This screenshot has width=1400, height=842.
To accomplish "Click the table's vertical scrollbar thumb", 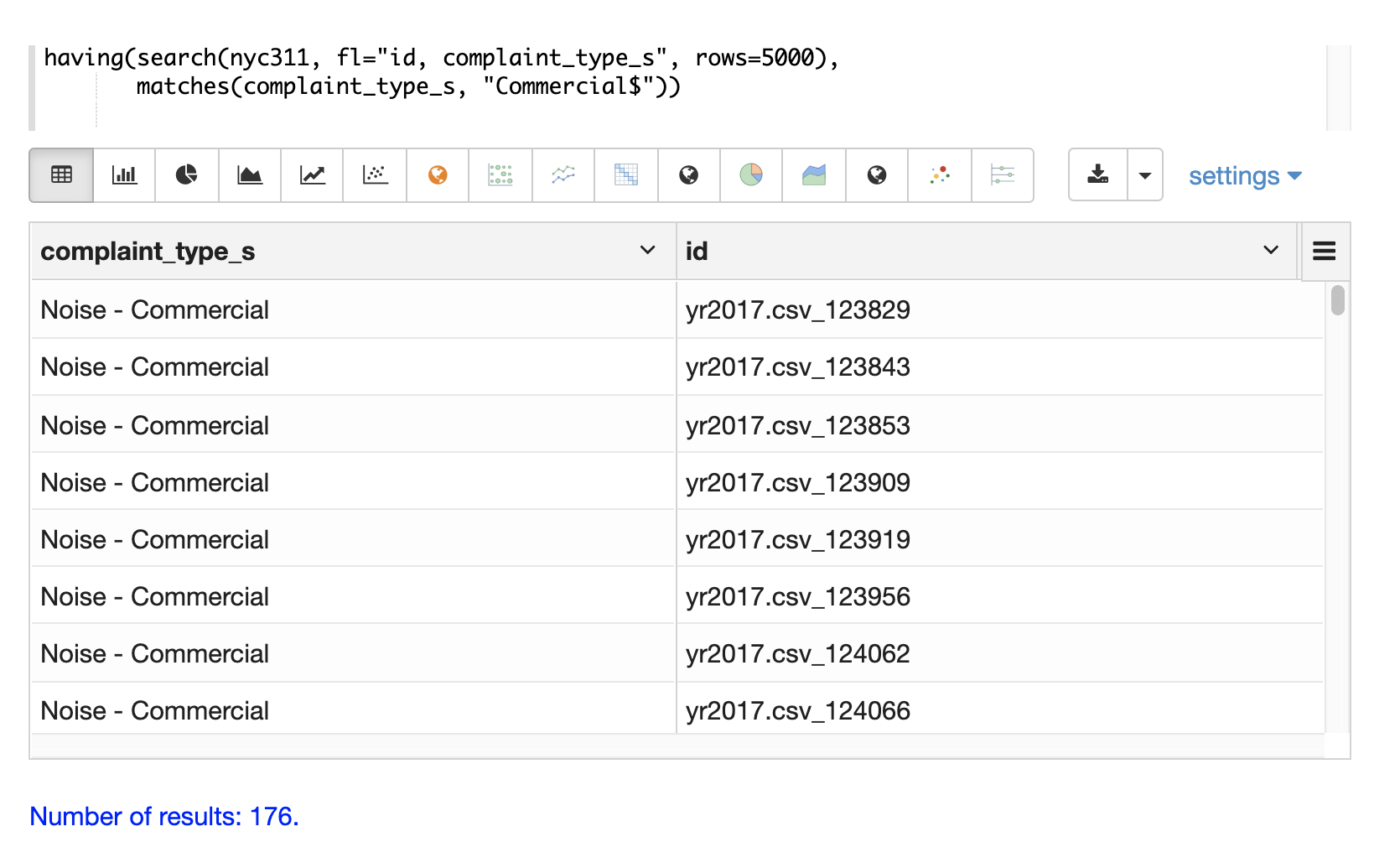I will [1337, 300].
